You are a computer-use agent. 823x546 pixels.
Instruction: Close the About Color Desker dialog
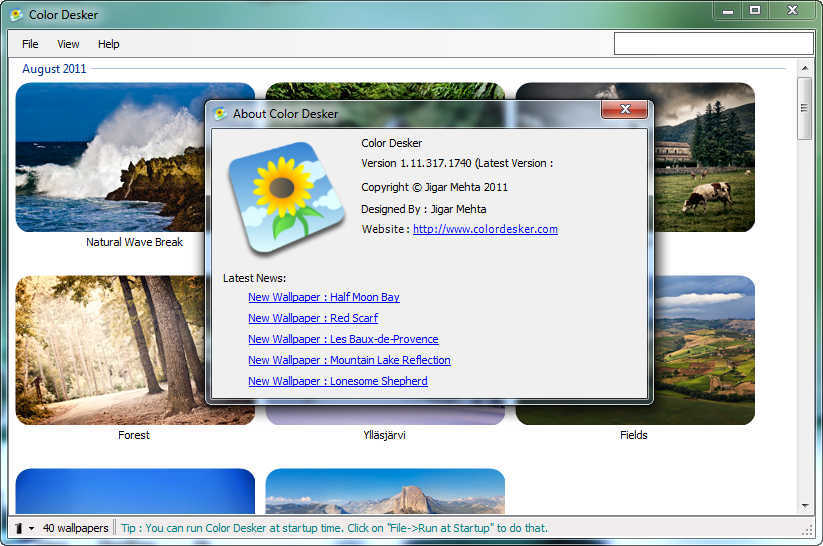coord(625,109)
